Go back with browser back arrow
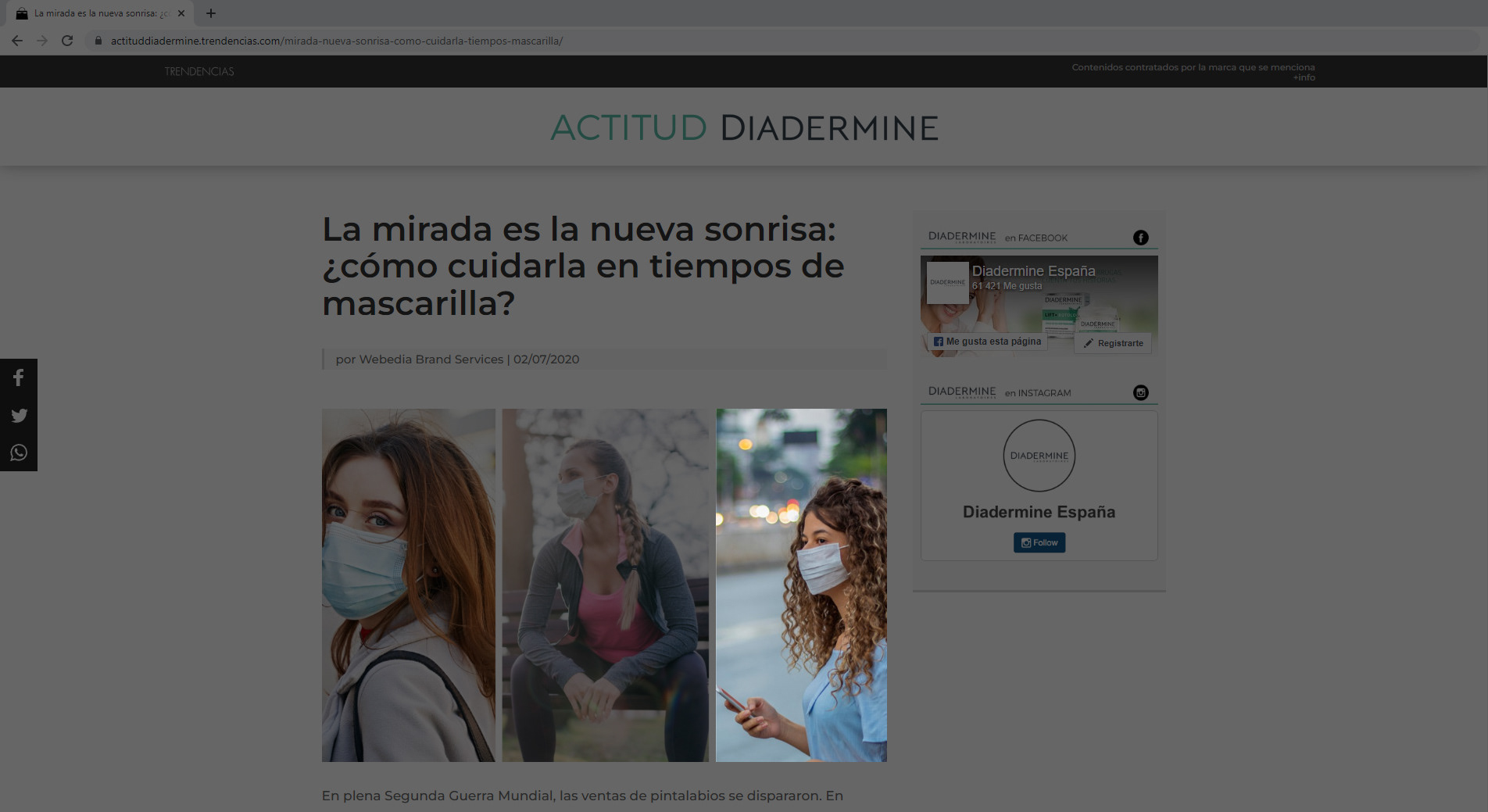The width and height of the screenshot is (1488, 812). 17,41
